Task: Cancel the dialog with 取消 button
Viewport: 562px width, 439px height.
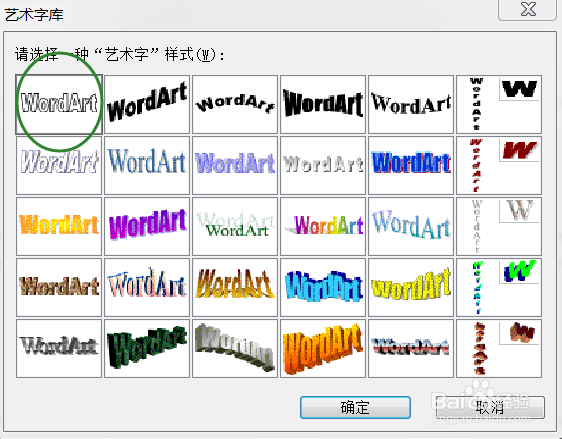Action: [x=490, y=407]
